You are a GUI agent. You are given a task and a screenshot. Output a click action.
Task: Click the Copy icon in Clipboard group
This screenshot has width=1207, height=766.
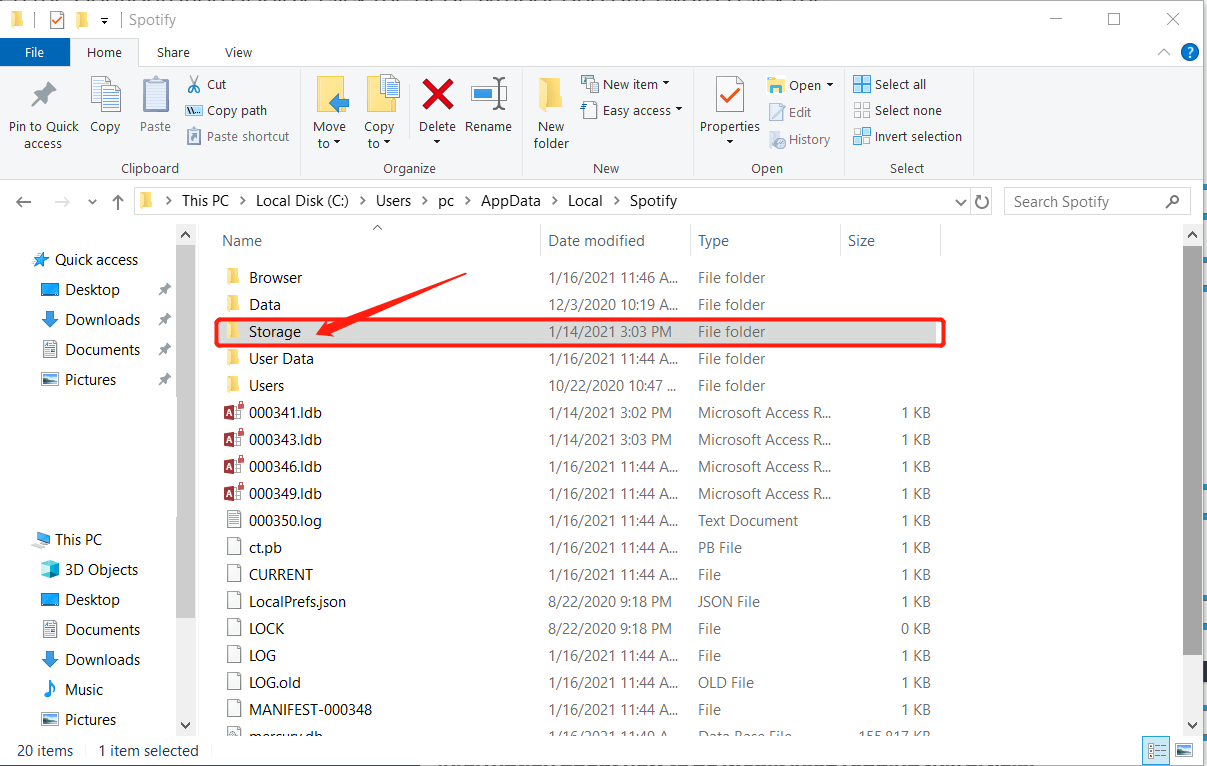(105, 96)
